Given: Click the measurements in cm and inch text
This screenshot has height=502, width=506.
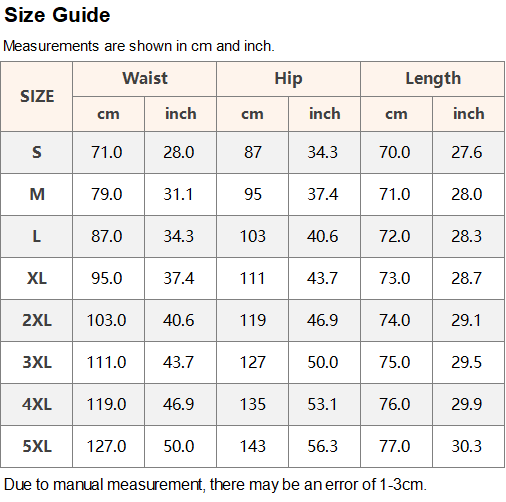Looking at the screenshot, I should click(x=139, y=46).
